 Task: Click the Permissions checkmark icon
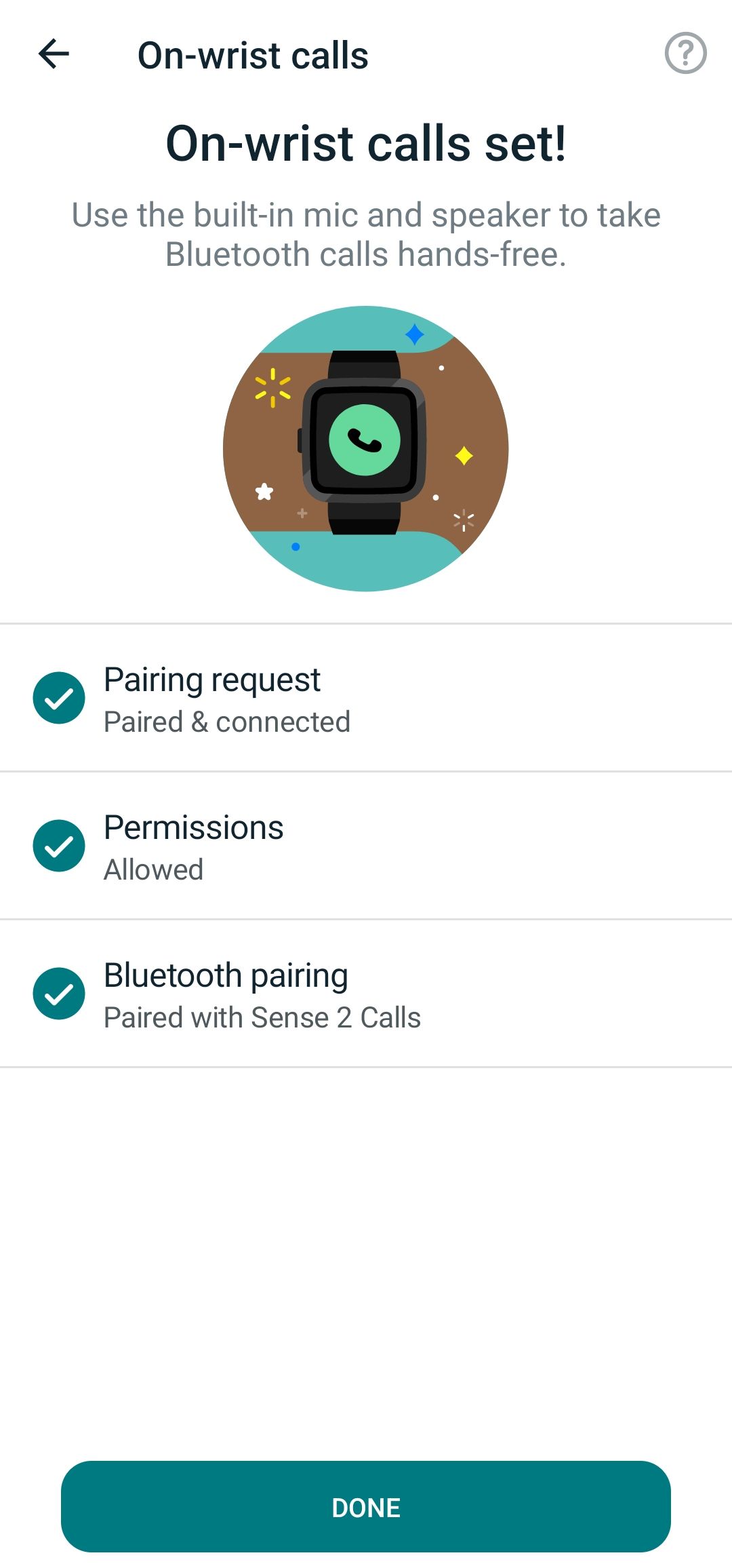pyautogui.click(x=59, y=846)
